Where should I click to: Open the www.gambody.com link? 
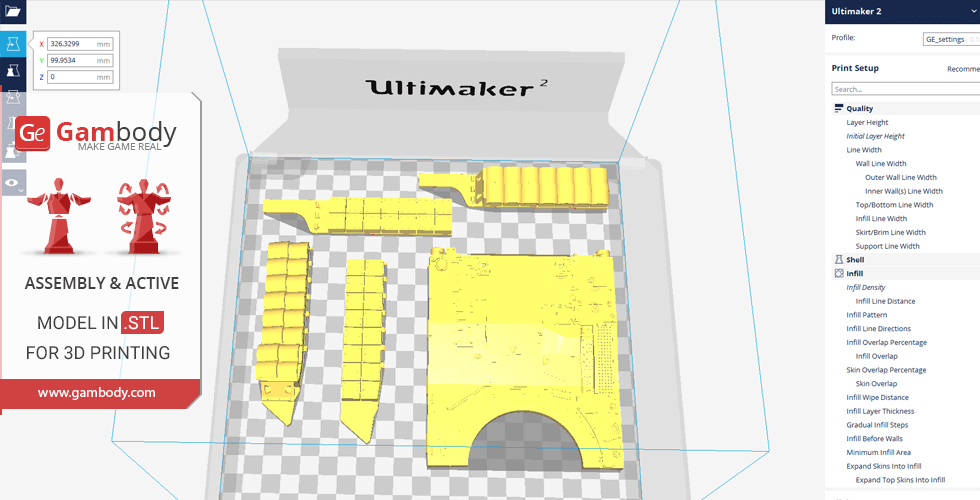click(97, 393)
